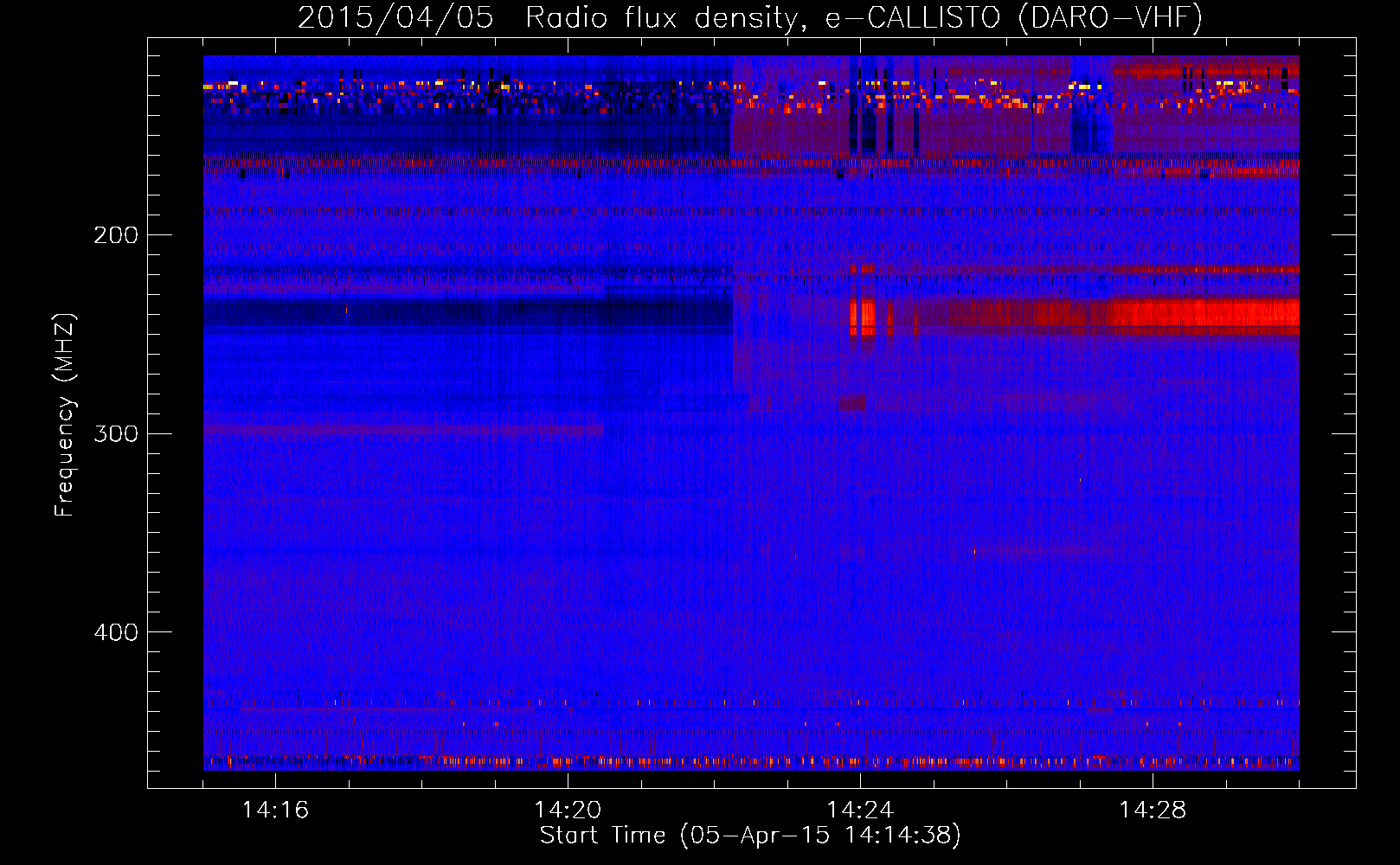Image resolution: width=1400 pixels, height=865 pixels.
Task: Click the 'Frequency (MHZ)' axis label
Action: tap(65, 415)
